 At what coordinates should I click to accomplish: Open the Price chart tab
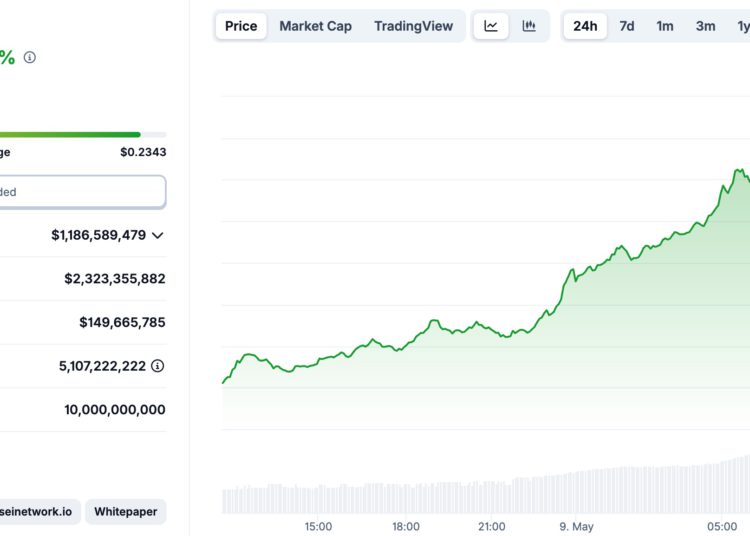click(241, 26)
